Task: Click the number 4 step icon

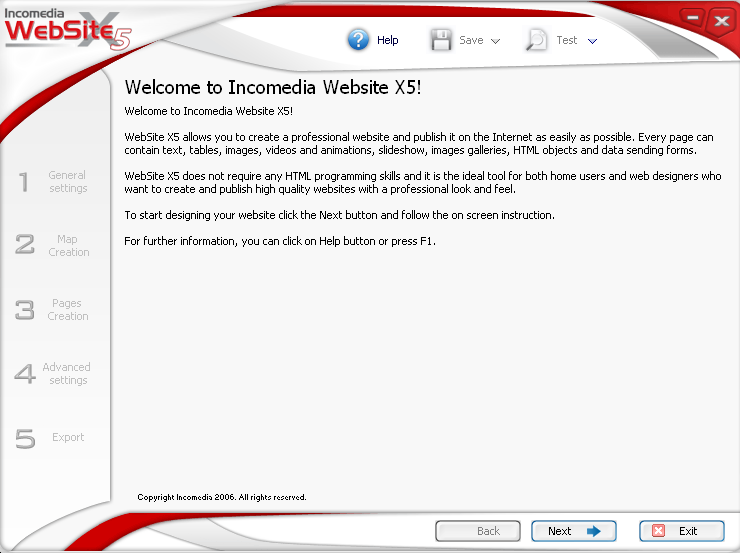Action: tap(25, 374)
